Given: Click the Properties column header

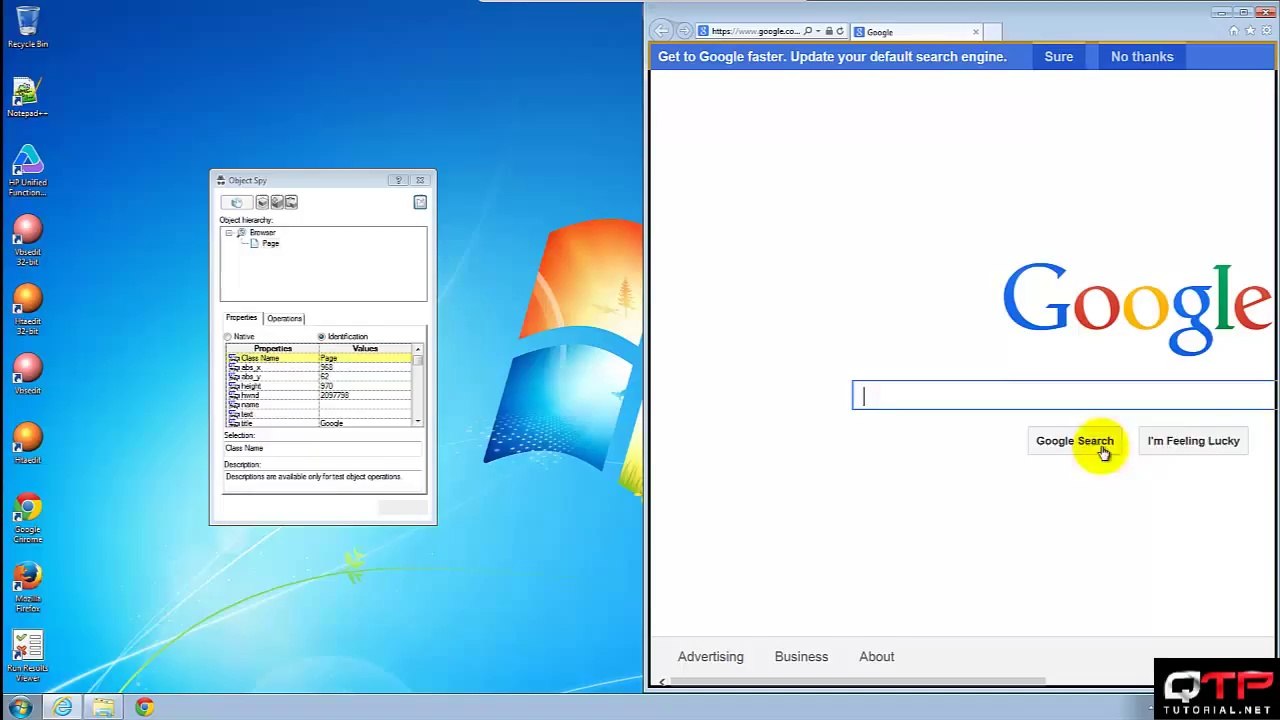Looking at the screenshot, I should tap(272, 349).
